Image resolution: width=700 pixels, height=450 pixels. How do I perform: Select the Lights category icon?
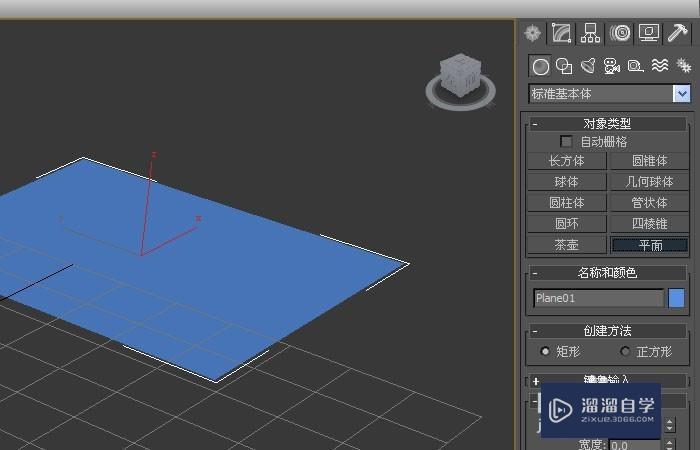[588, 67]
